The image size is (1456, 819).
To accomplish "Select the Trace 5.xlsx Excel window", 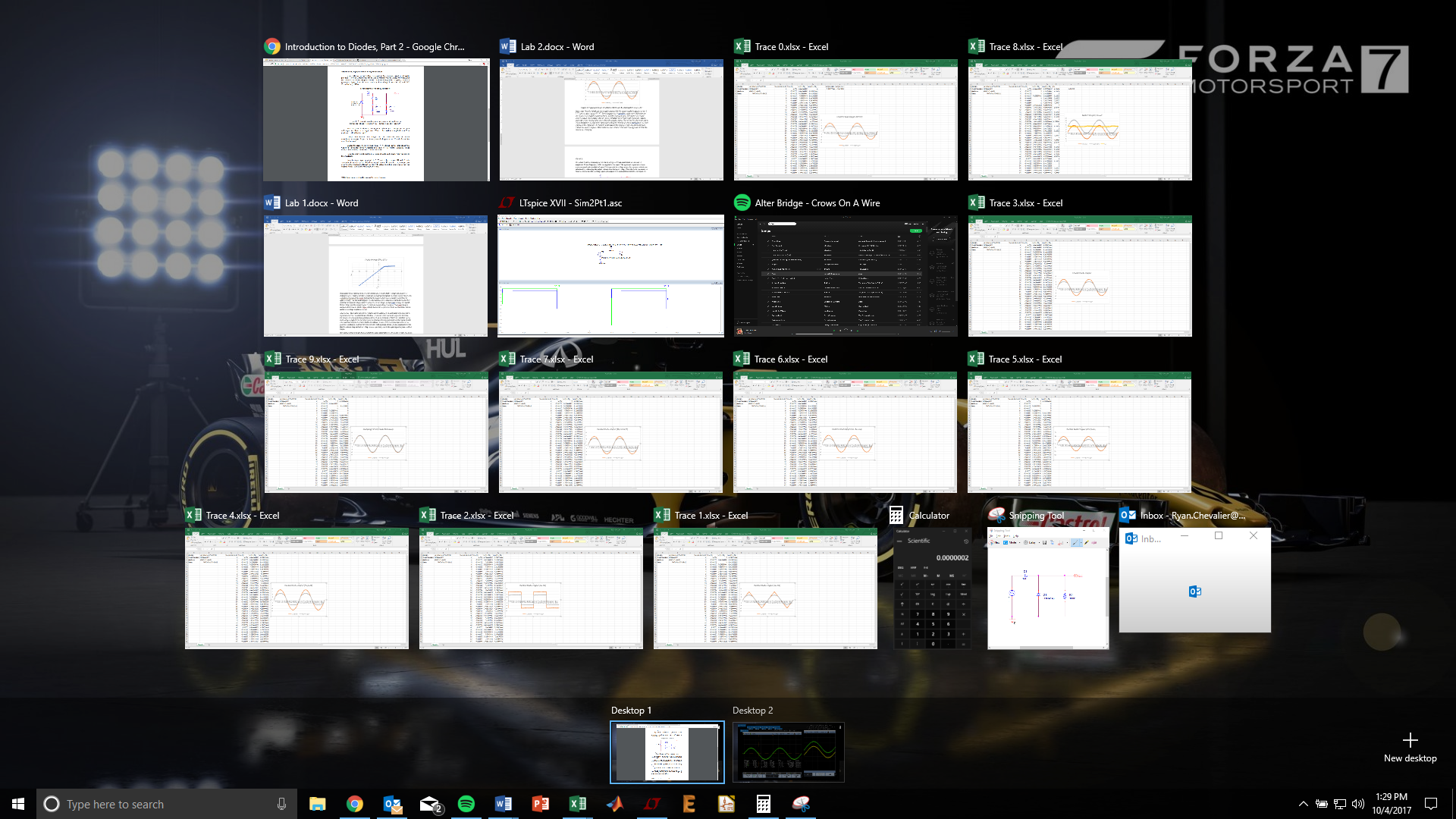I will click(1079, 432).
